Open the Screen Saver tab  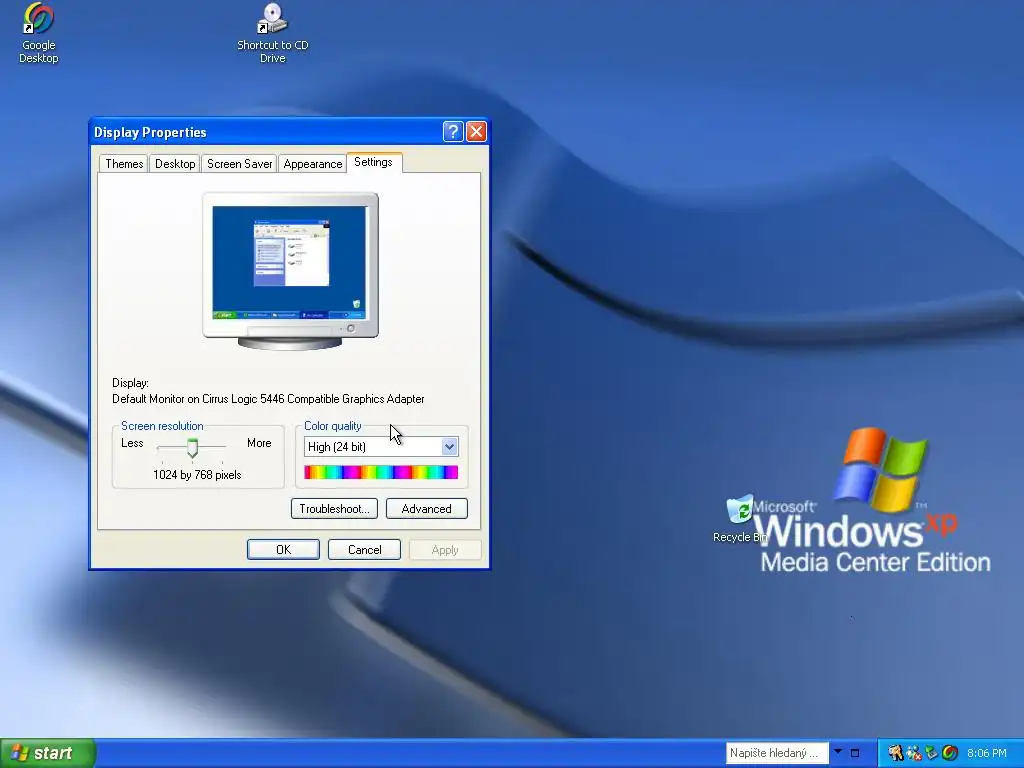(x=239, y=164)
